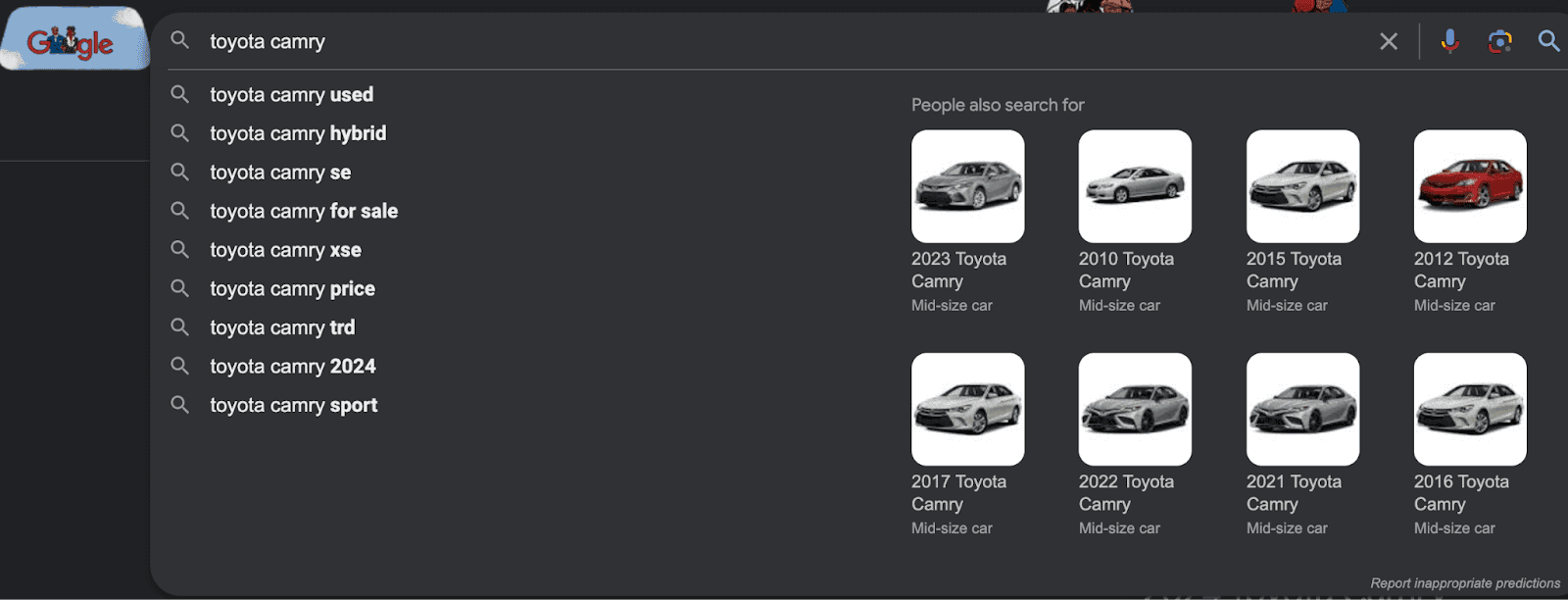1568x600 pixels.
Task: Click the 2016 Toyota Camry title
Action: click(1461, 493)
